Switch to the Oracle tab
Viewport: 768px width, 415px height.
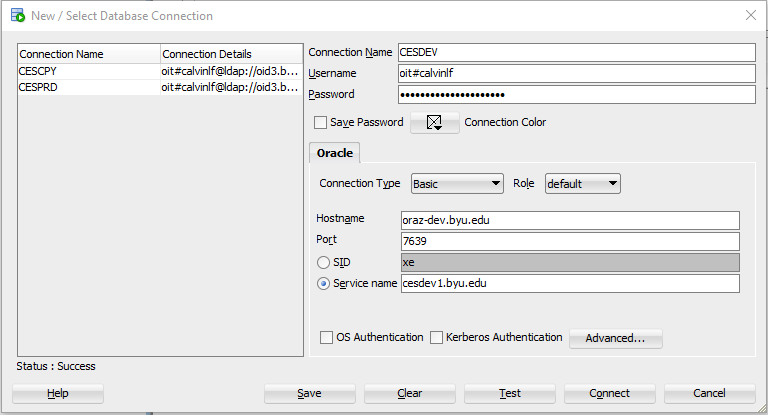click(x=335, y=153)
